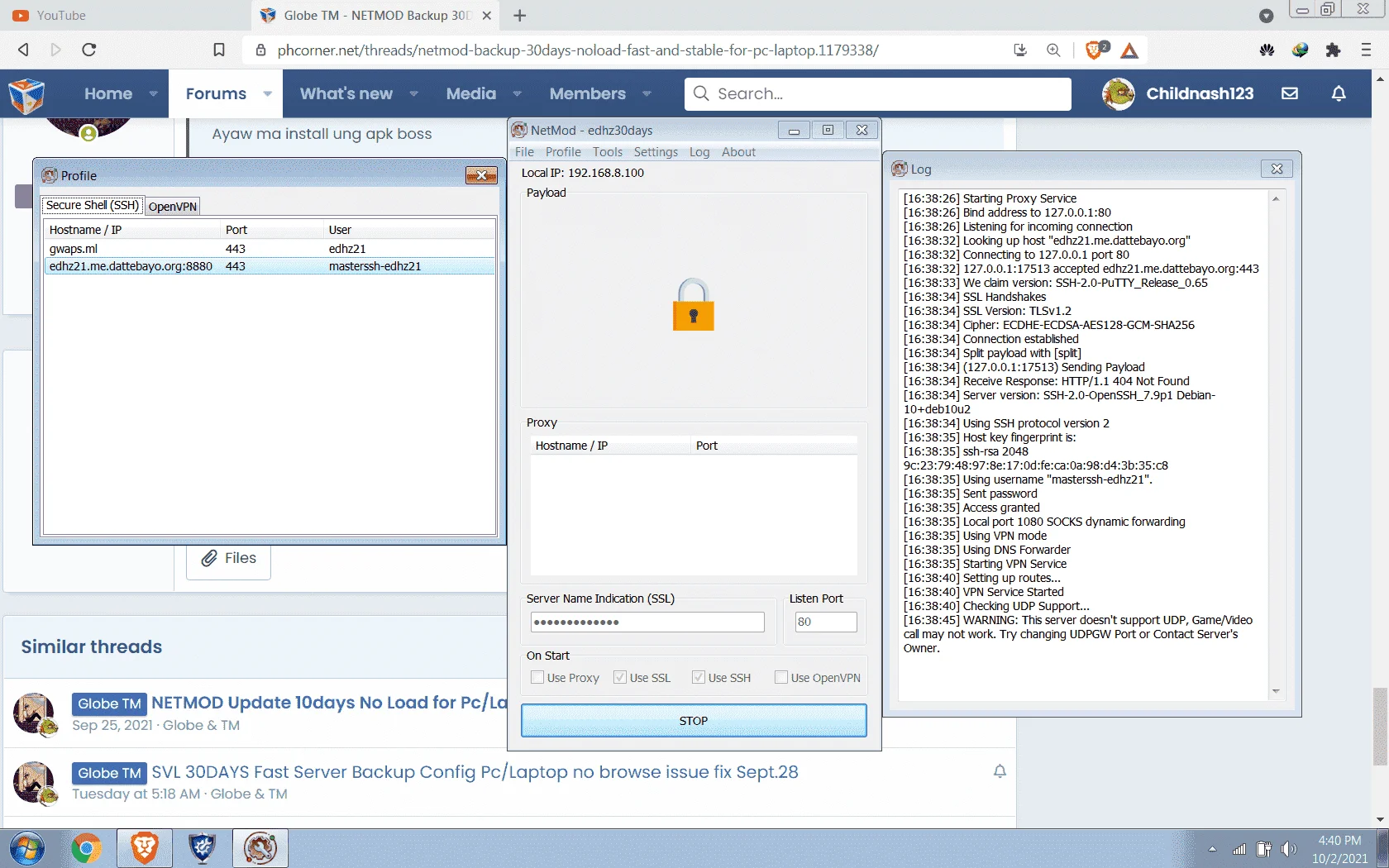Open NetMod Log menu
The width and height of the screenshot is (1389, 868).
tap(699, 152)
